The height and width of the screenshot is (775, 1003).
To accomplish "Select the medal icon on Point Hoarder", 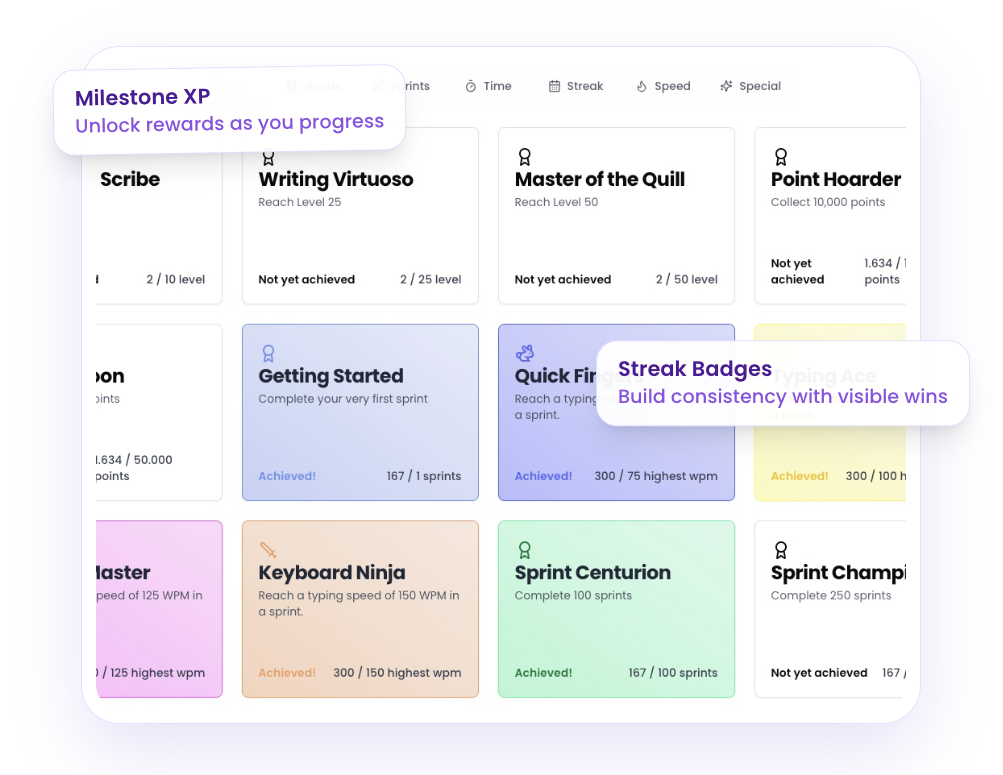I will (x=780, y=156).
